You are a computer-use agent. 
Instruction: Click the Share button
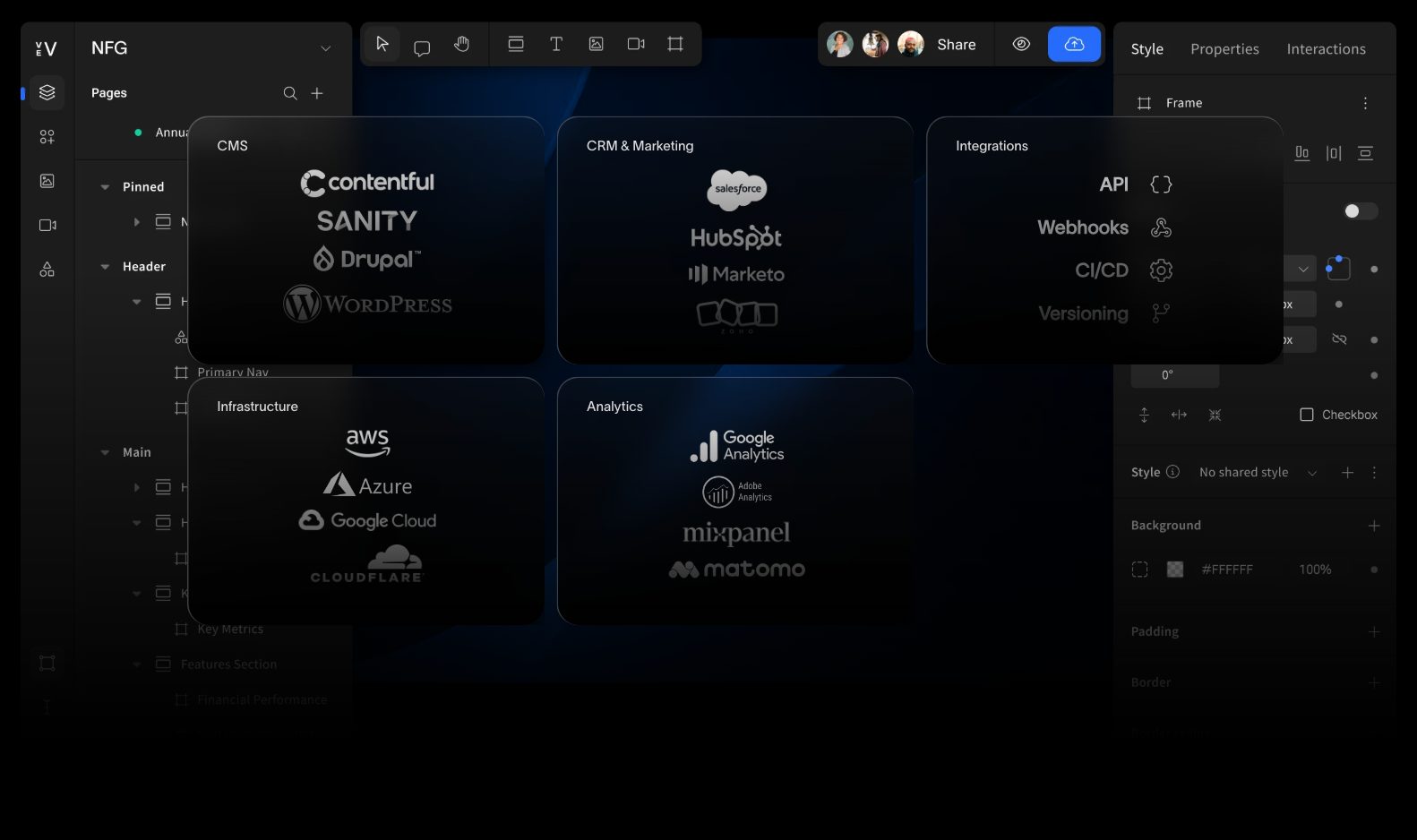pyautogui.click(x=956, y=45)
